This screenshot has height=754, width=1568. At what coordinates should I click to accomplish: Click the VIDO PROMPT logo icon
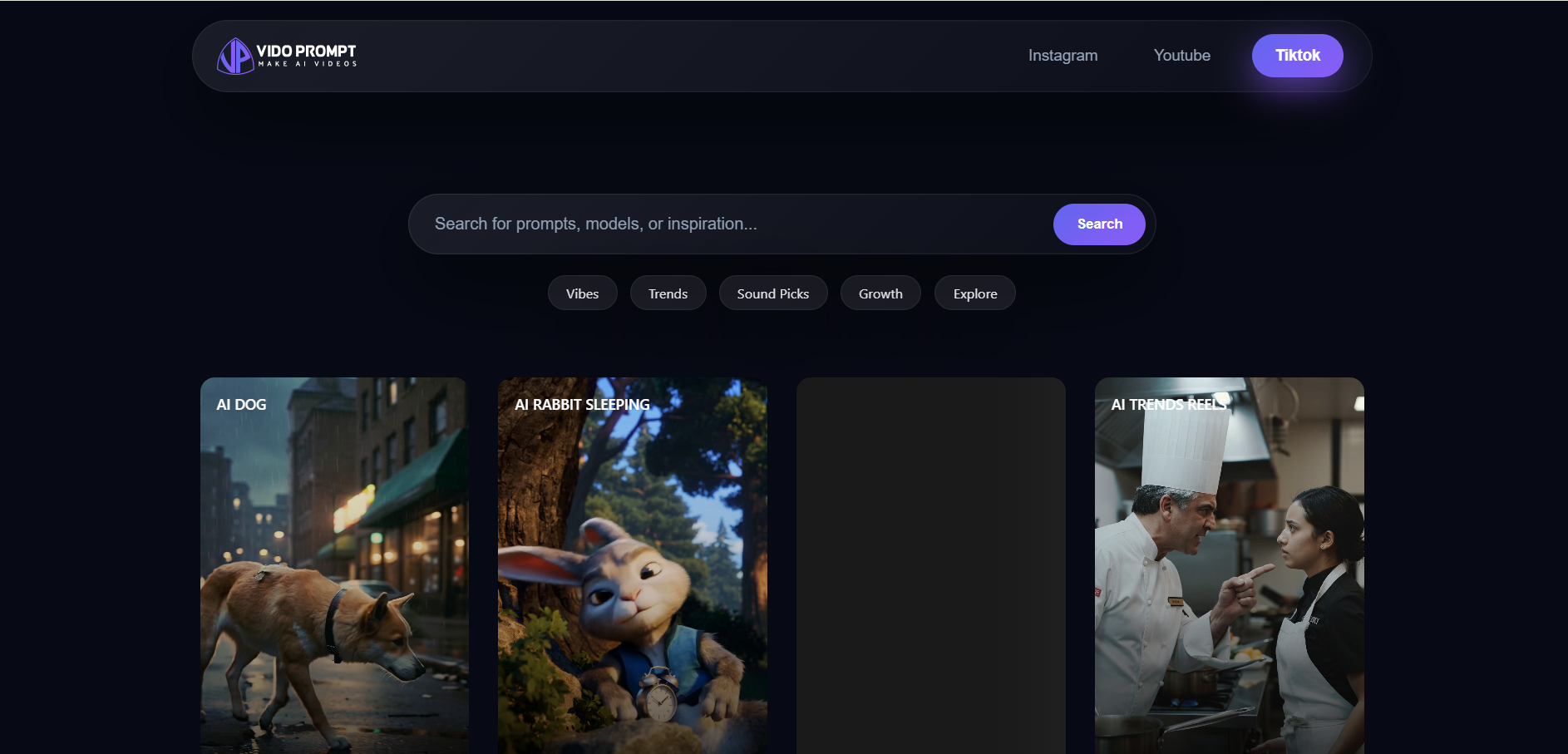pyautogui.click(x=236, y=55)
